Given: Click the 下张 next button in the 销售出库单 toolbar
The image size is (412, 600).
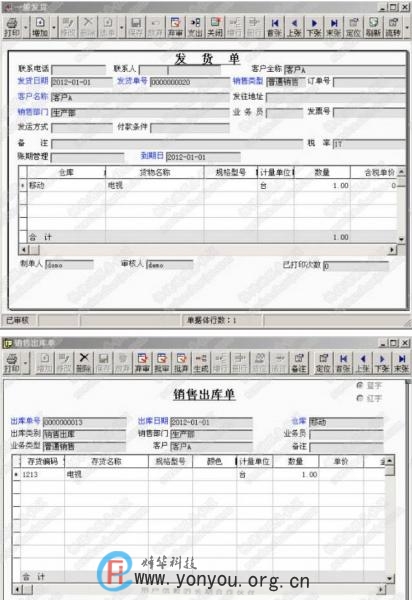Looking at the screenshot, I should click(x=382, y=362).
